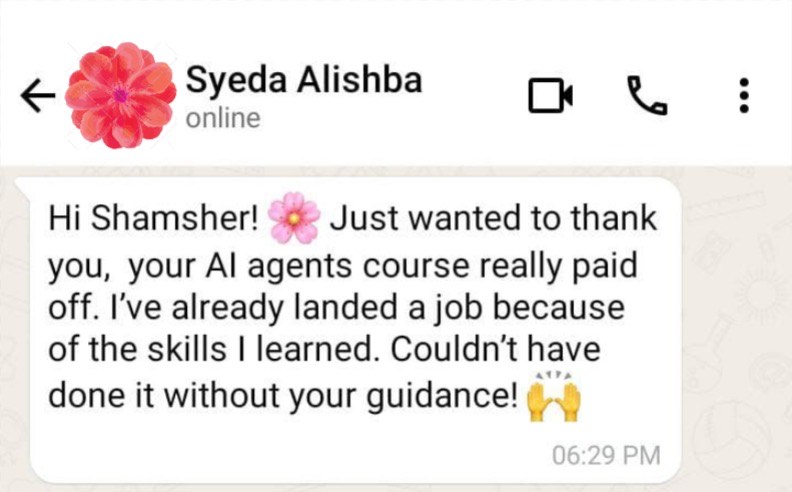Click the phrase 'Just wanted to thank'

click(493, 218)
